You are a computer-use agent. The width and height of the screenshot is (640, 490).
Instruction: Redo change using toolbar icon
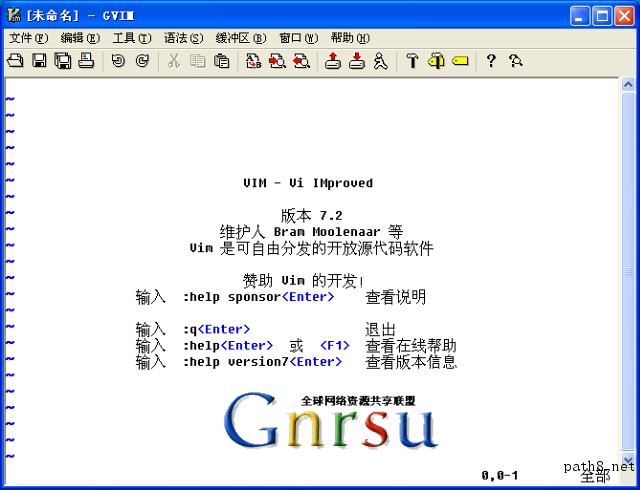pyautogui.click(x=142, y=61)
